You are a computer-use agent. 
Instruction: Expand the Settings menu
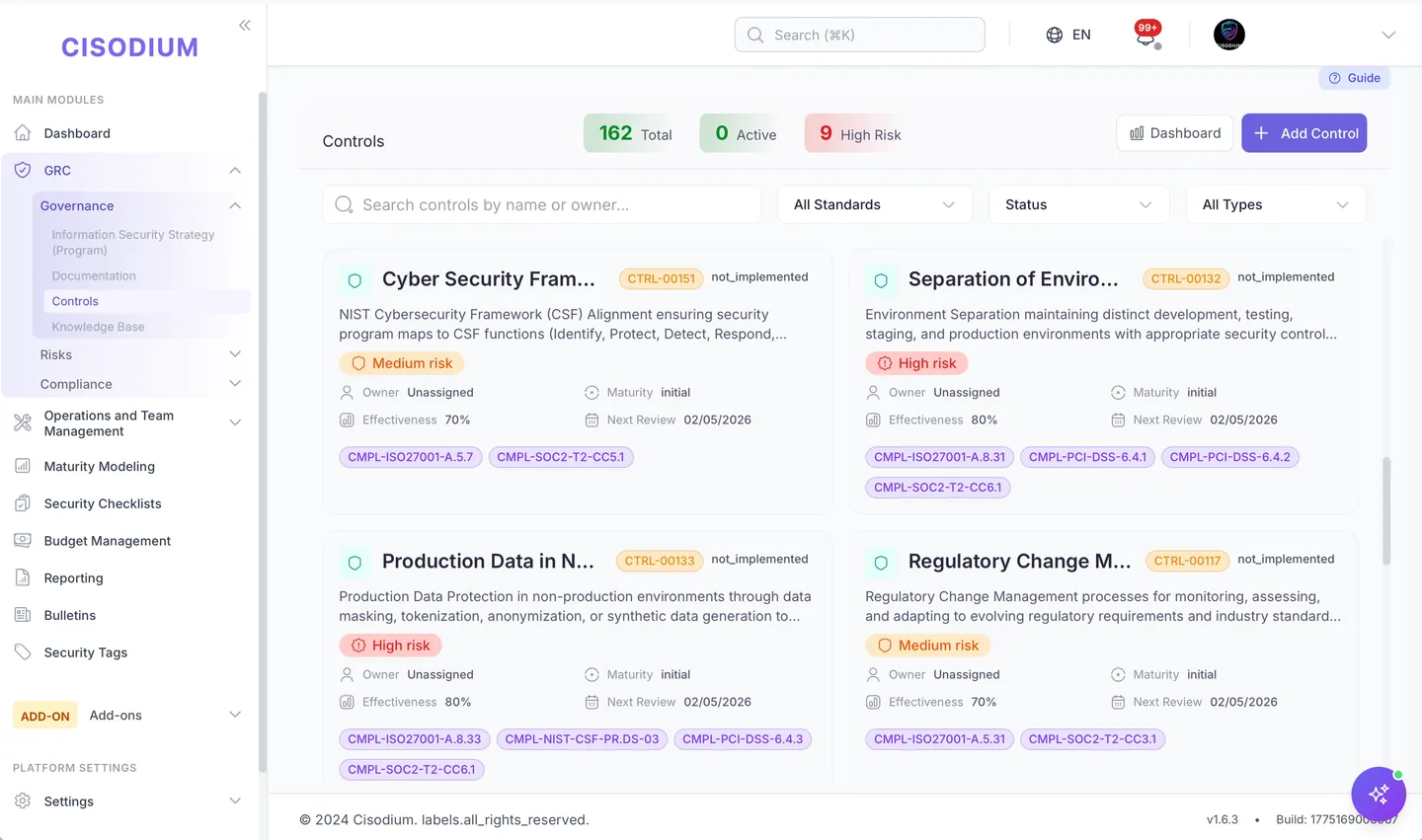click(x=126, y=802)
